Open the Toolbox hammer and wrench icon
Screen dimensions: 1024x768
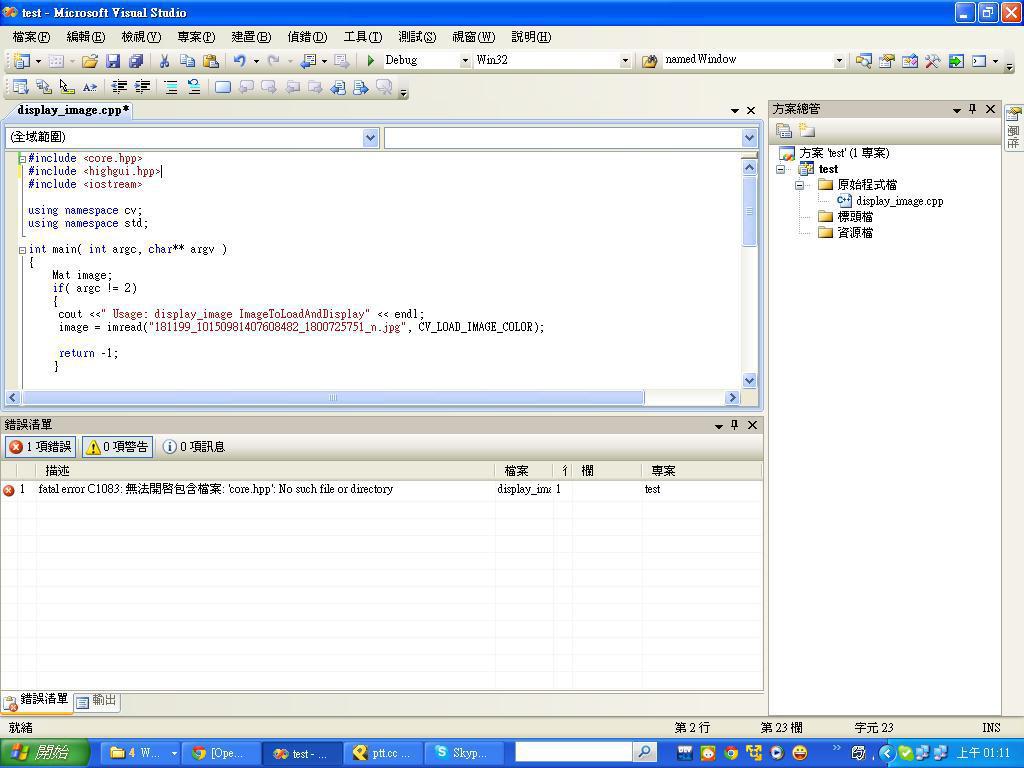pos(932,61)
